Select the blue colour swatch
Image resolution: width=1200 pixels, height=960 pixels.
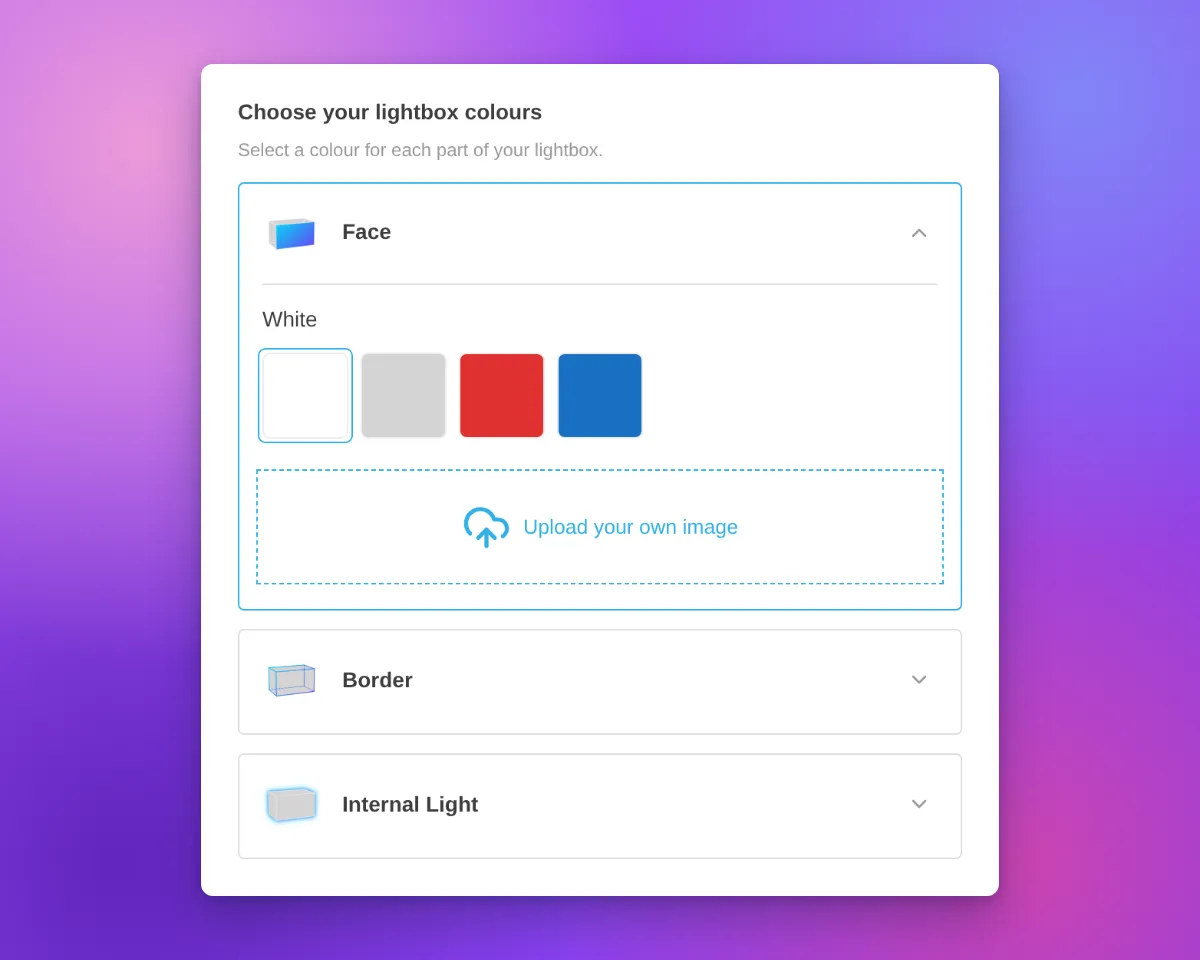coord(600,395)
